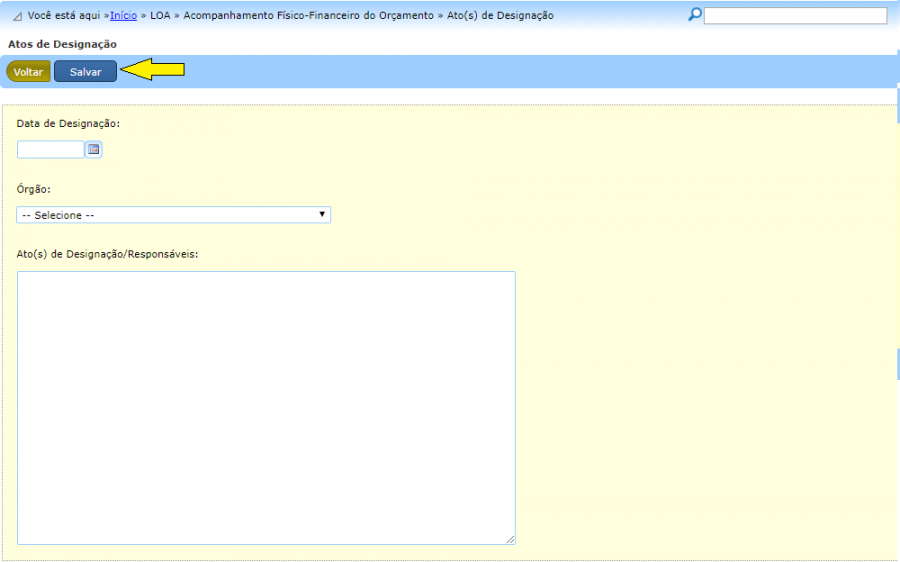Viewport: 900px width, 562px height.
Task: Click the Salvar button
Action: click(86, 72)
